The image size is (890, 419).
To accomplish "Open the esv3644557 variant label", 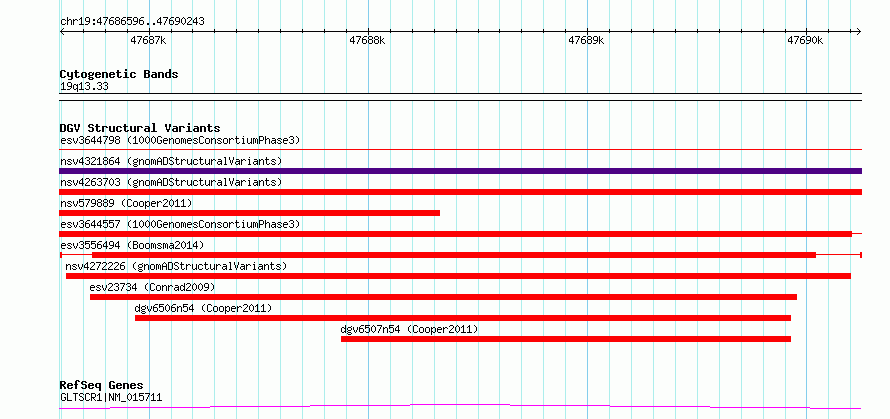I will coord(180,224).
